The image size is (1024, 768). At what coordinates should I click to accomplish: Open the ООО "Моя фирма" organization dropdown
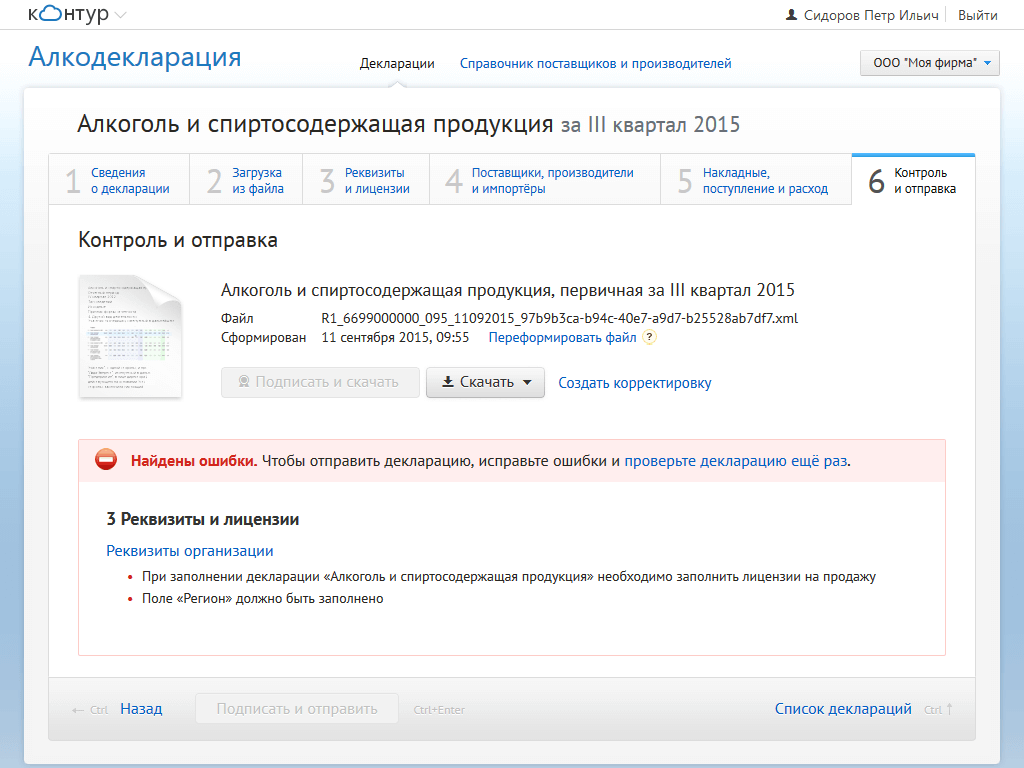tap(930, 63)
